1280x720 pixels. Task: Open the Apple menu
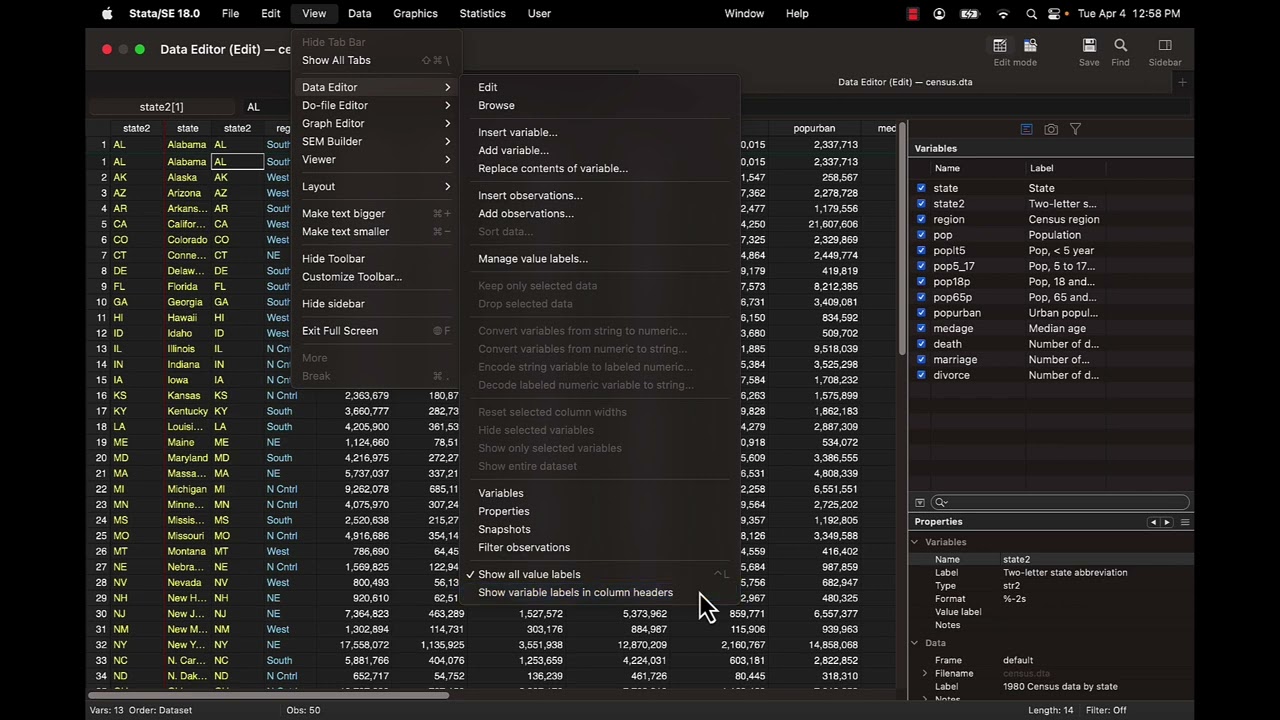point(107,13)
